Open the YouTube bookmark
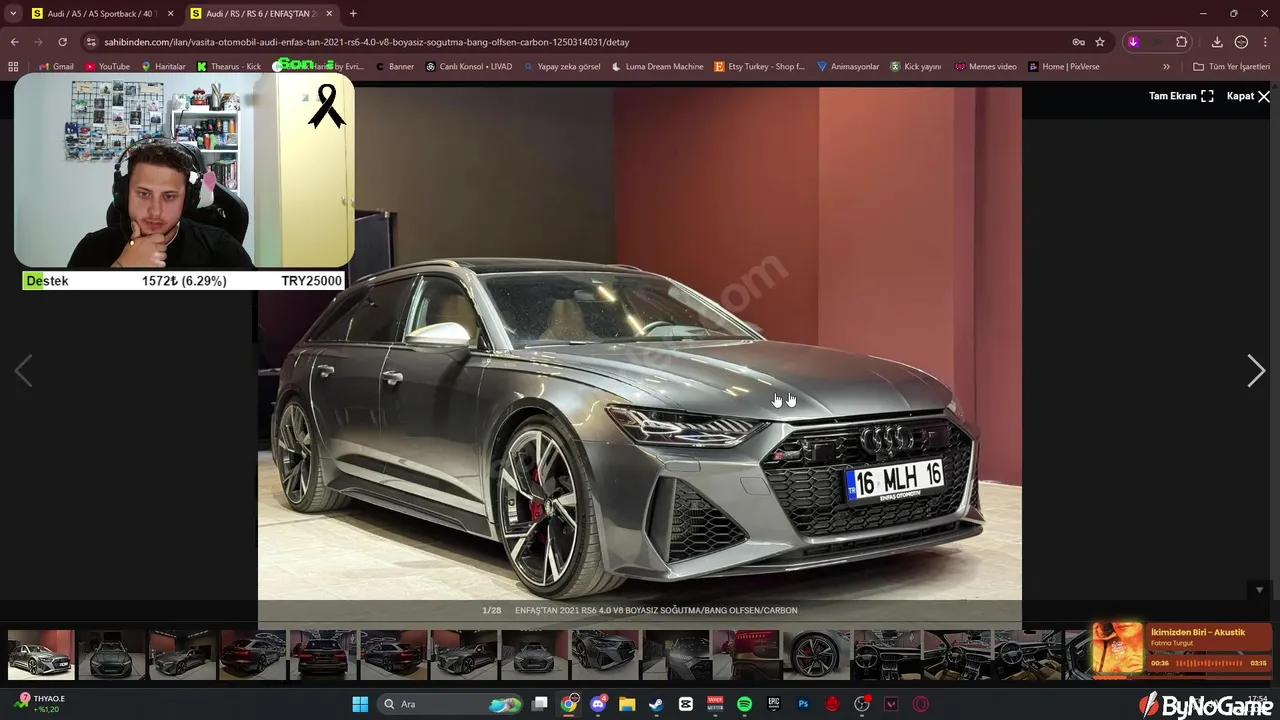The image size is (1280, 720). 107,67
